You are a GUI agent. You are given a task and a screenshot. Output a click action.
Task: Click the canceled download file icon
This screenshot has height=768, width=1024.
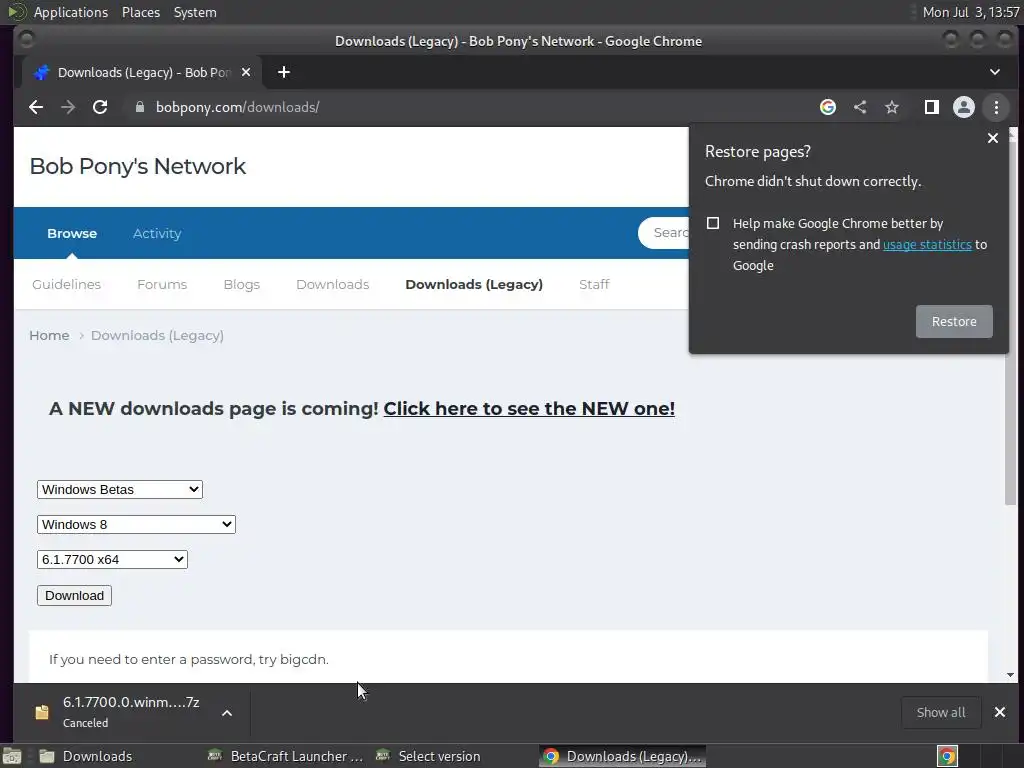tap(42, 712)
